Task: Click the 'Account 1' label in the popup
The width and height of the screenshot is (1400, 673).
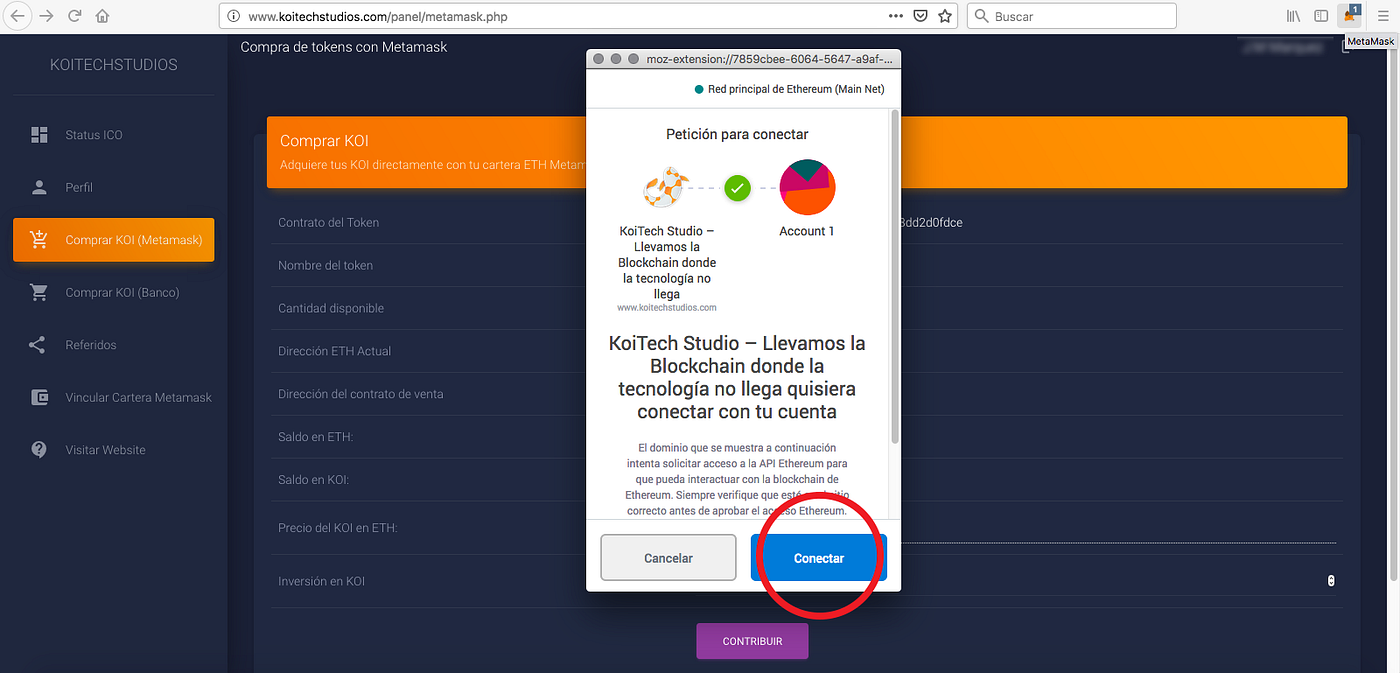Action: tap(807, 231)
